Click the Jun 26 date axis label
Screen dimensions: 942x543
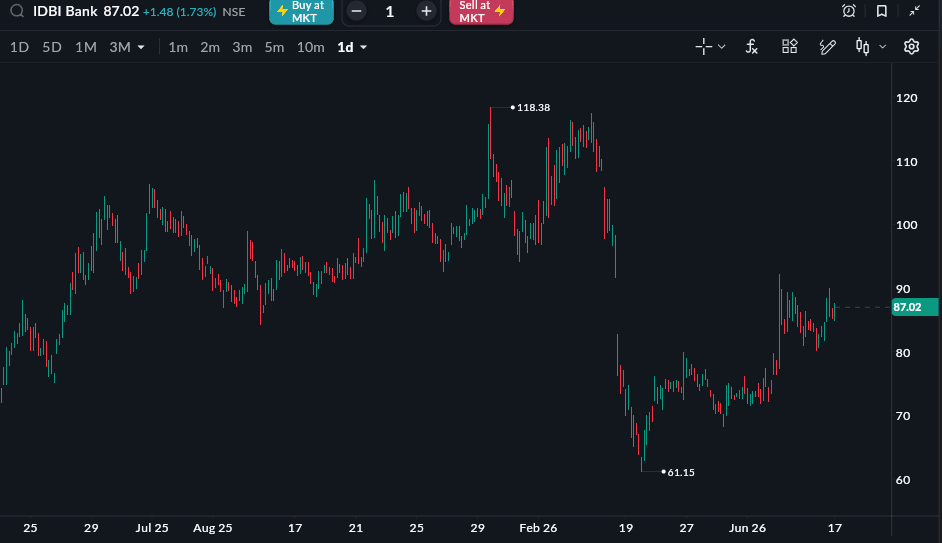point(747,528)
